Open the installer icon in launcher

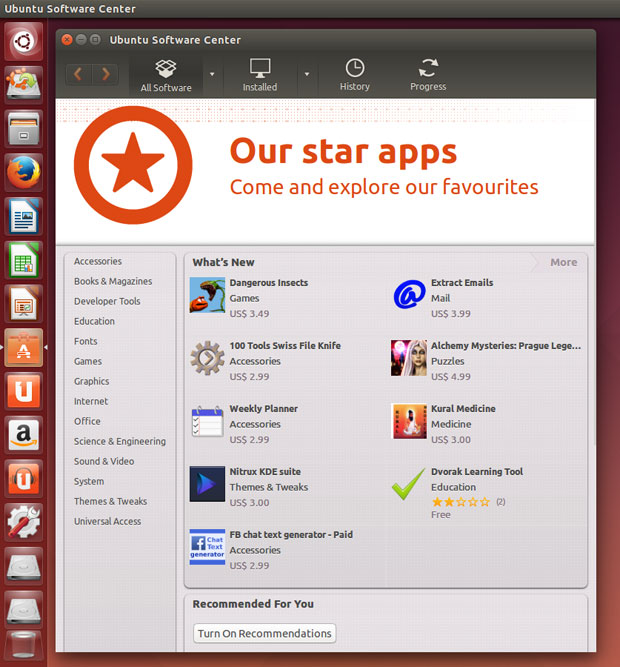pos(23,85)
